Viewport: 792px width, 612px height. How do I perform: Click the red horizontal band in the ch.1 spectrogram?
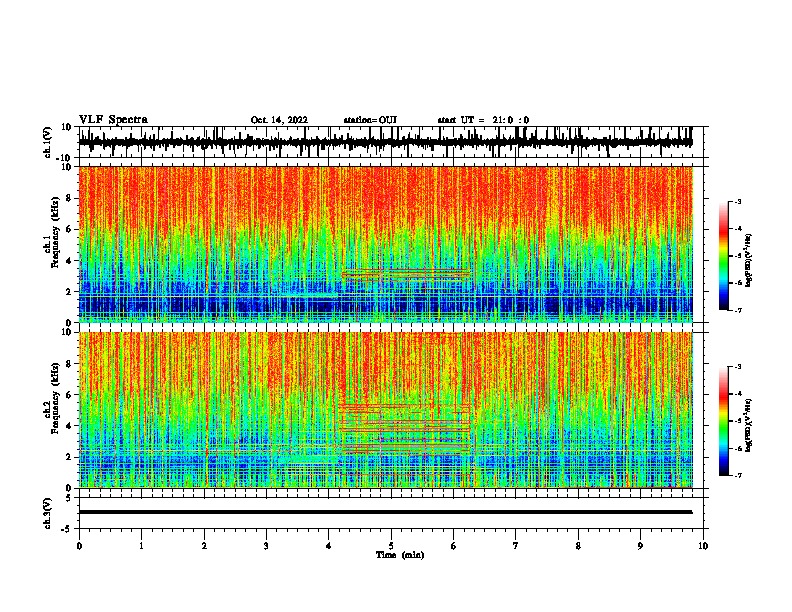click(x=406, y=274)
